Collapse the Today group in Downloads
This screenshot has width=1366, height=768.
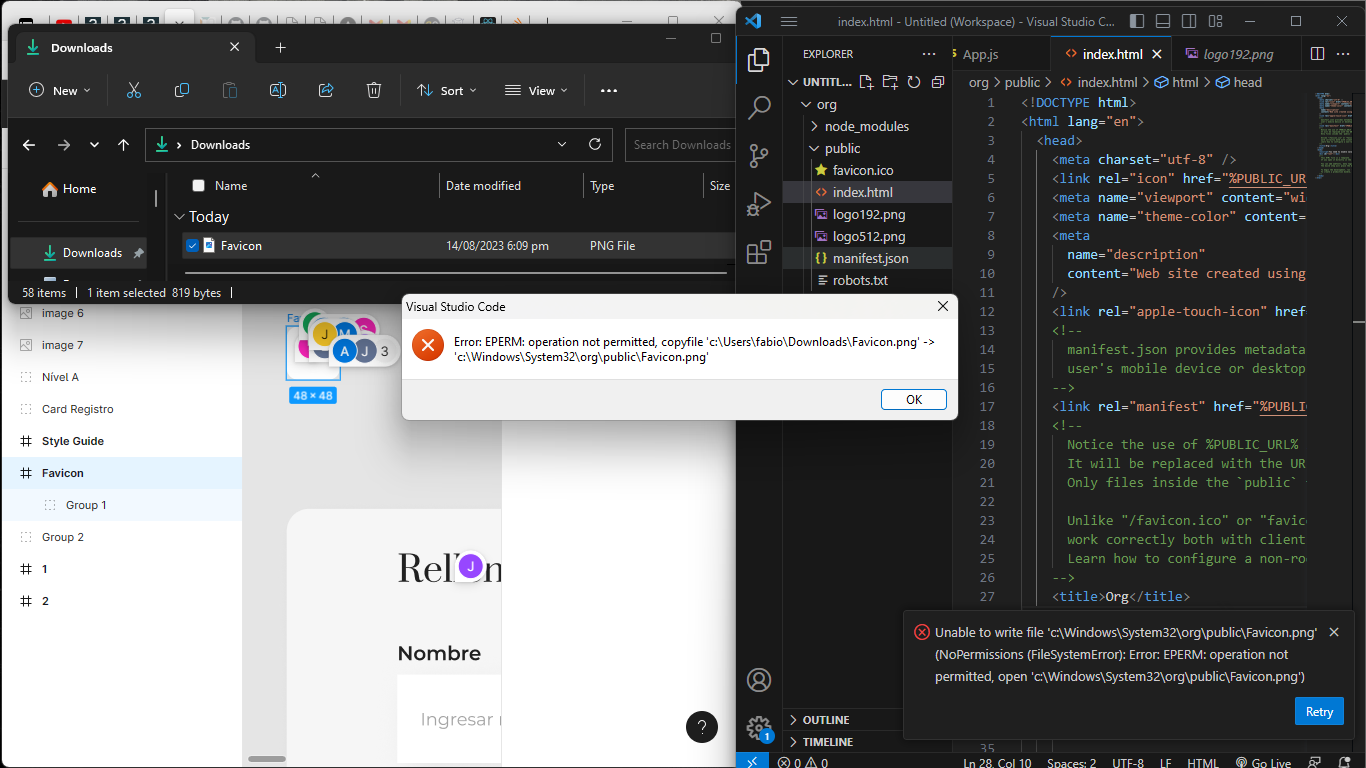[x=179, y=217]
